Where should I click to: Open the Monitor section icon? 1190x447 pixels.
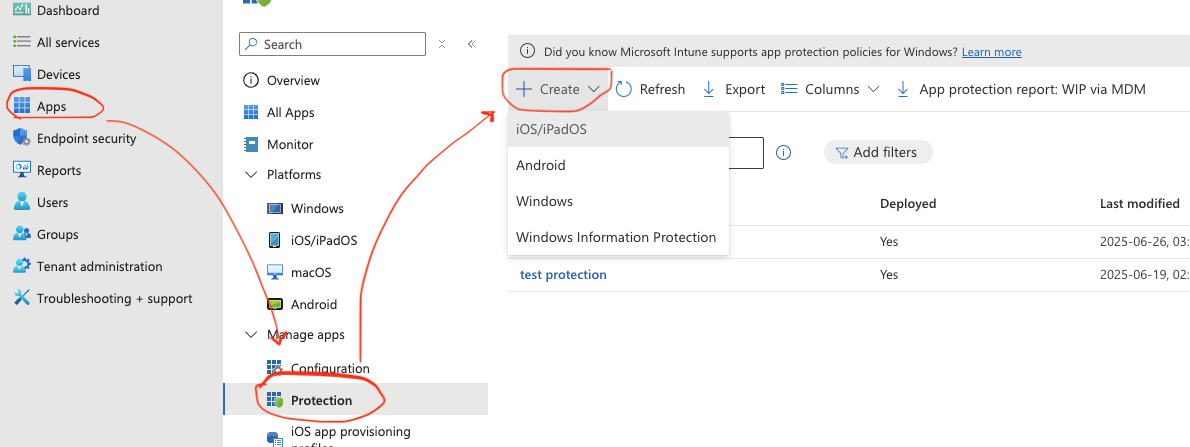click(250, 144)
